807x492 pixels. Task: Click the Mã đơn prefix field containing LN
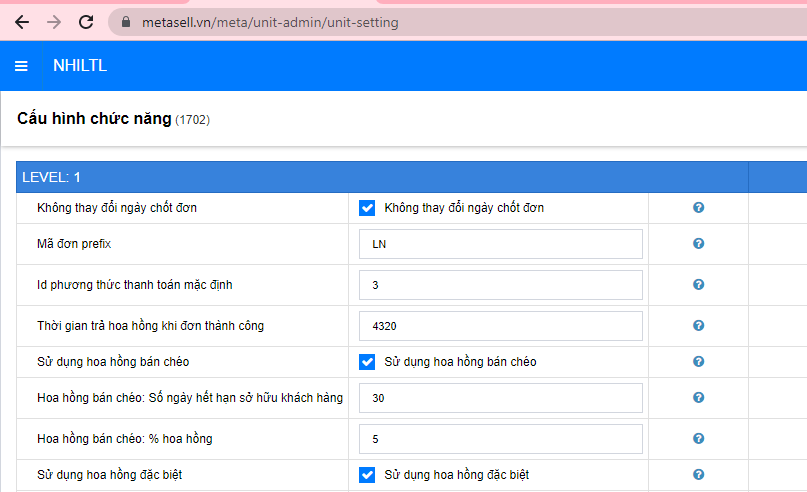coord(500,244)
